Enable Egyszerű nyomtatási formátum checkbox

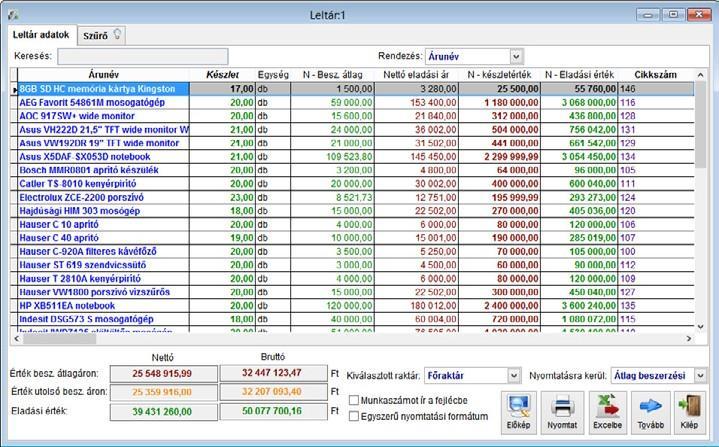coord(354,416)
